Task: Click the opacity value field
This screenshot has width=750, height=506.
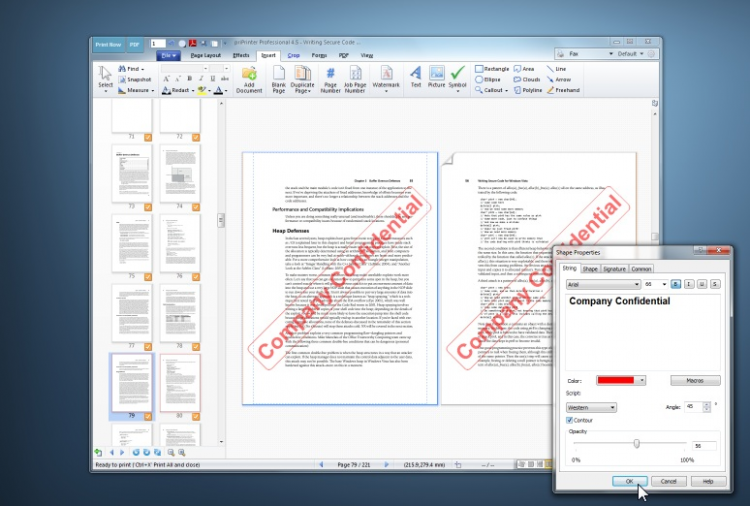Action: coord(704,446)
